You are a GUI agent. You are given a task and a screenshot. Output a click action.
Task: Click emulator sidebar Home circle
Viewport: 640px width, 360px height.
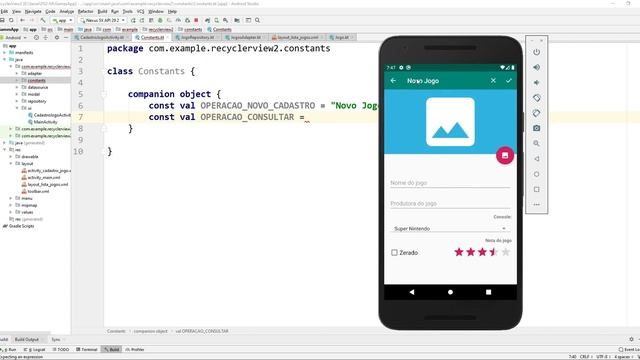(536, 174)
